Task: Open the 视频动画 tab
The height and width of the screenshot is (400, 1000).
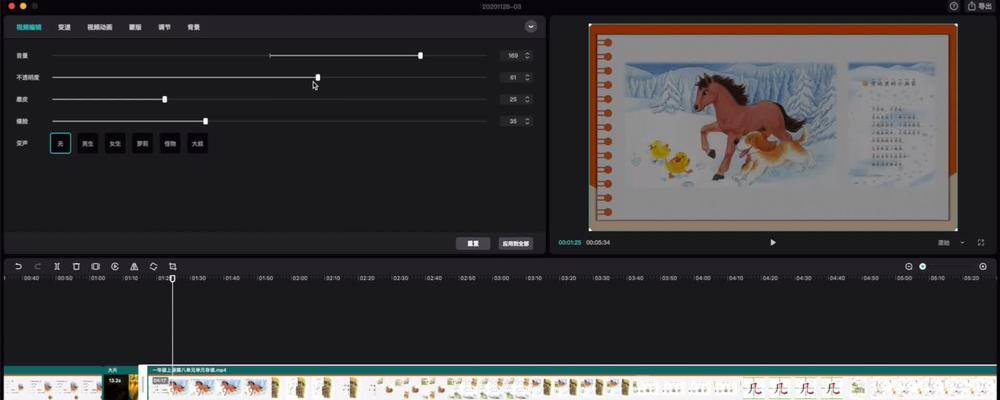Action: click(99, 27)
